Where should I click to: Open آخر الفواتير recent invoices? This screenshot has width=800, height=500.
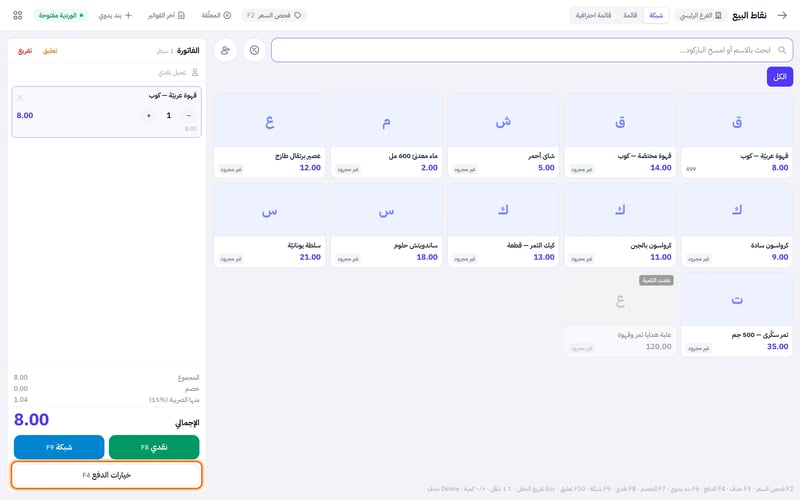coord(166,15)
